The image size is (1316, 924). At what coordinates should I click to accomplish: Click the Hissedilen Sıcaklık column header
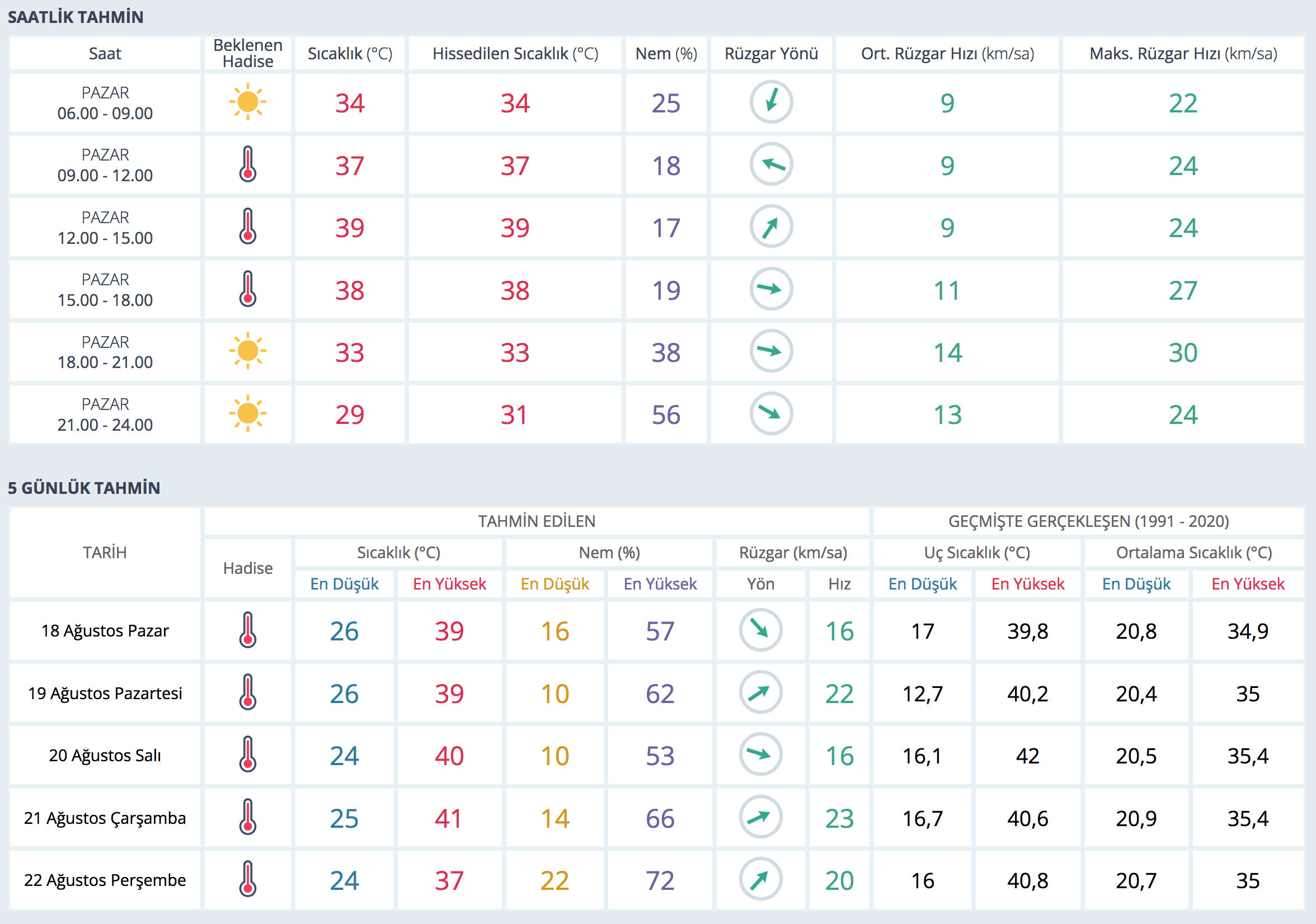pyautogui.click(x=515, y=54)
